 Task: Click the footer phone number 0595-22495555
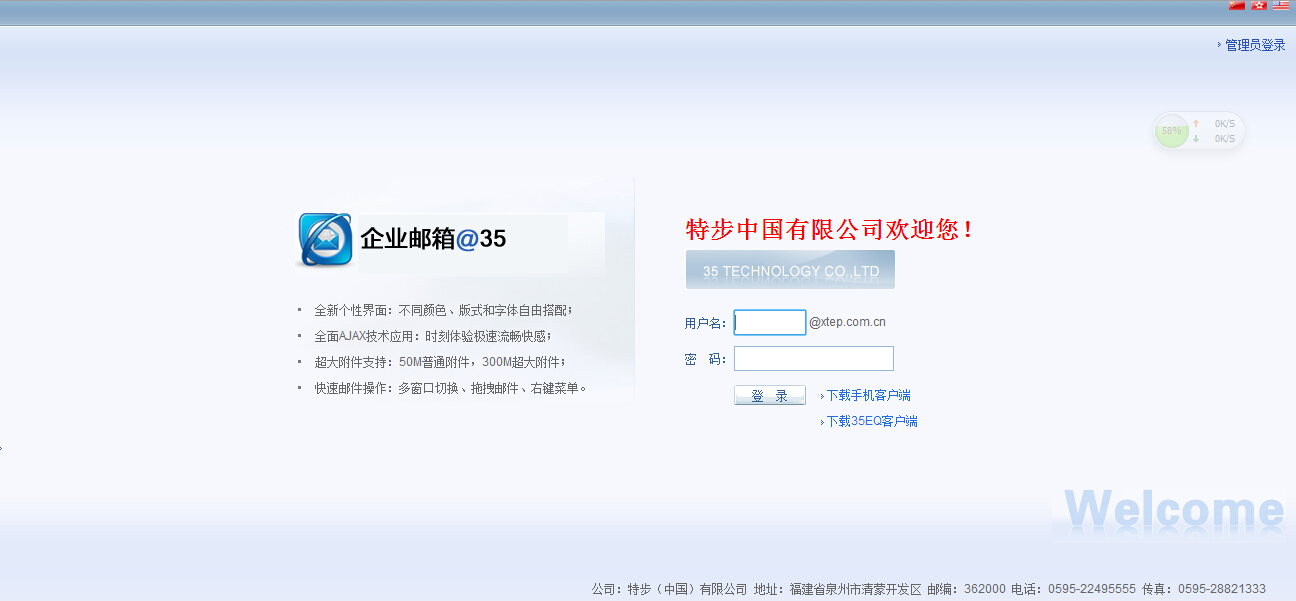tap(1092, 589)
